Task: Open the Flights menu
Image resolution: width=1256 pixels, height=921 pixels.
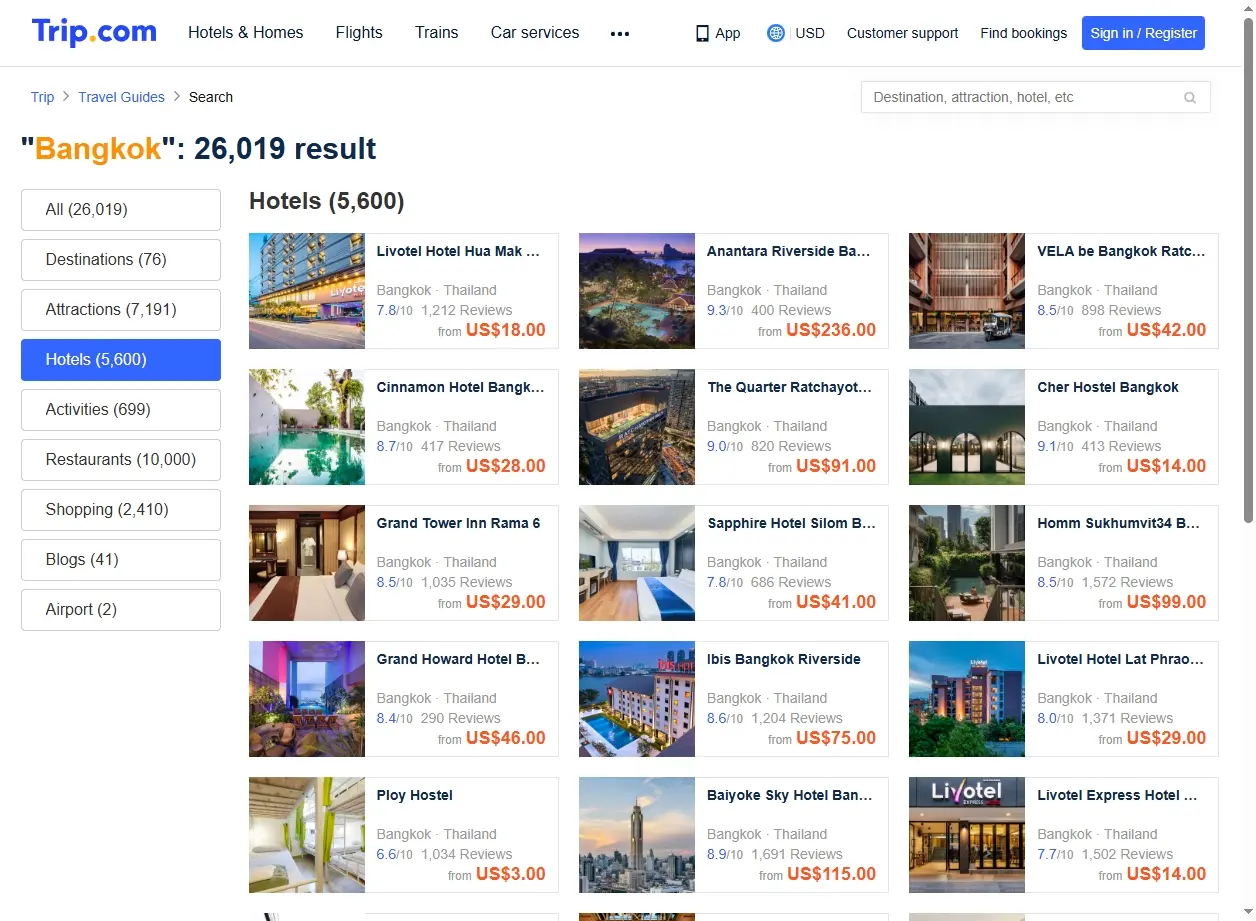Action: [x=359, y=33]
